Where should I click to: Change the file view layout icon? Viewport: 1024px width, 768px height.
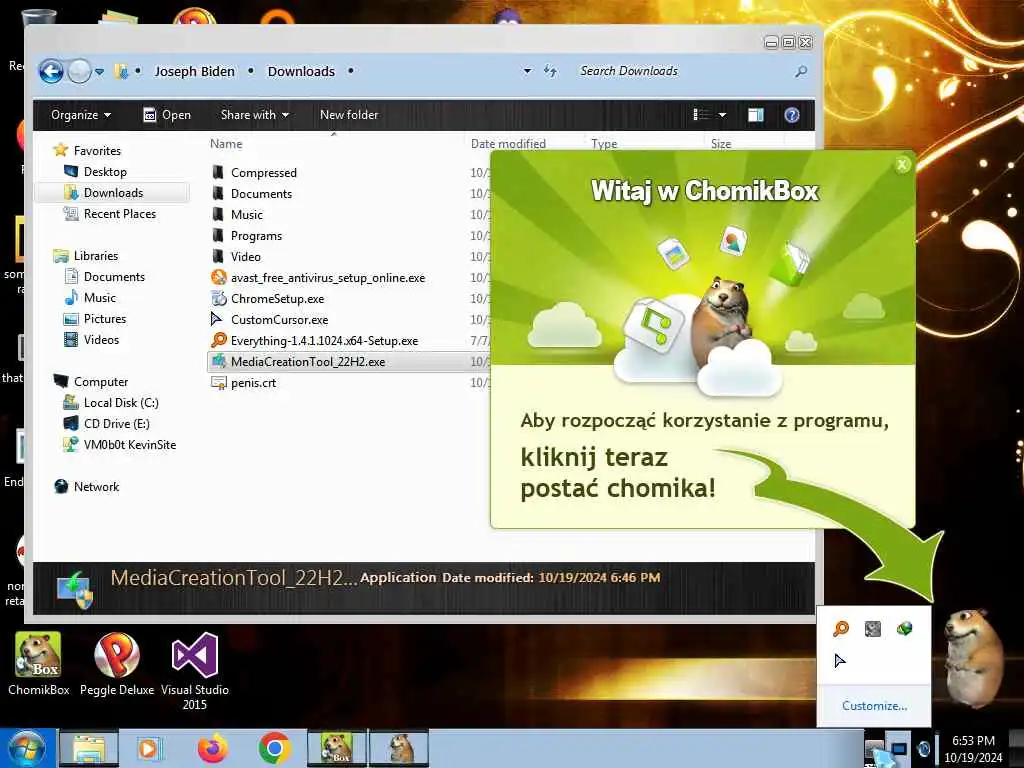coord(701,115)
